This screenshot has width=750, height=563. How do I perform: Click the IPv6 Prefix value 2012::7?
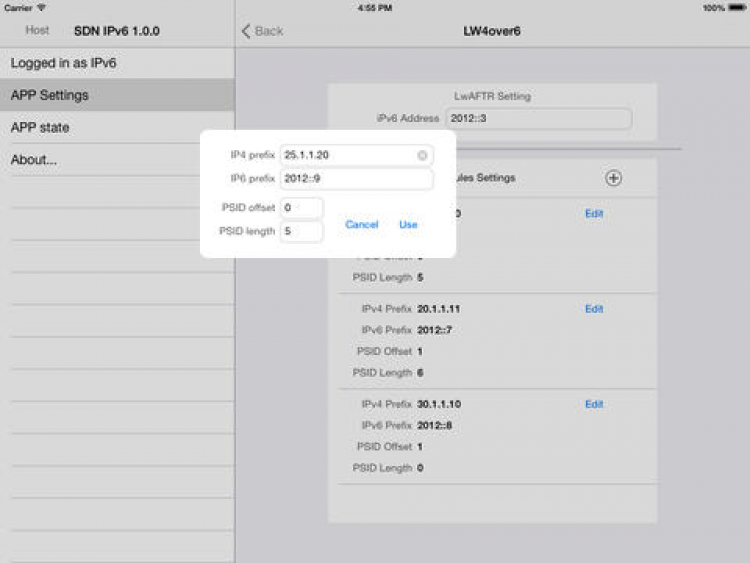coord(434,330)
